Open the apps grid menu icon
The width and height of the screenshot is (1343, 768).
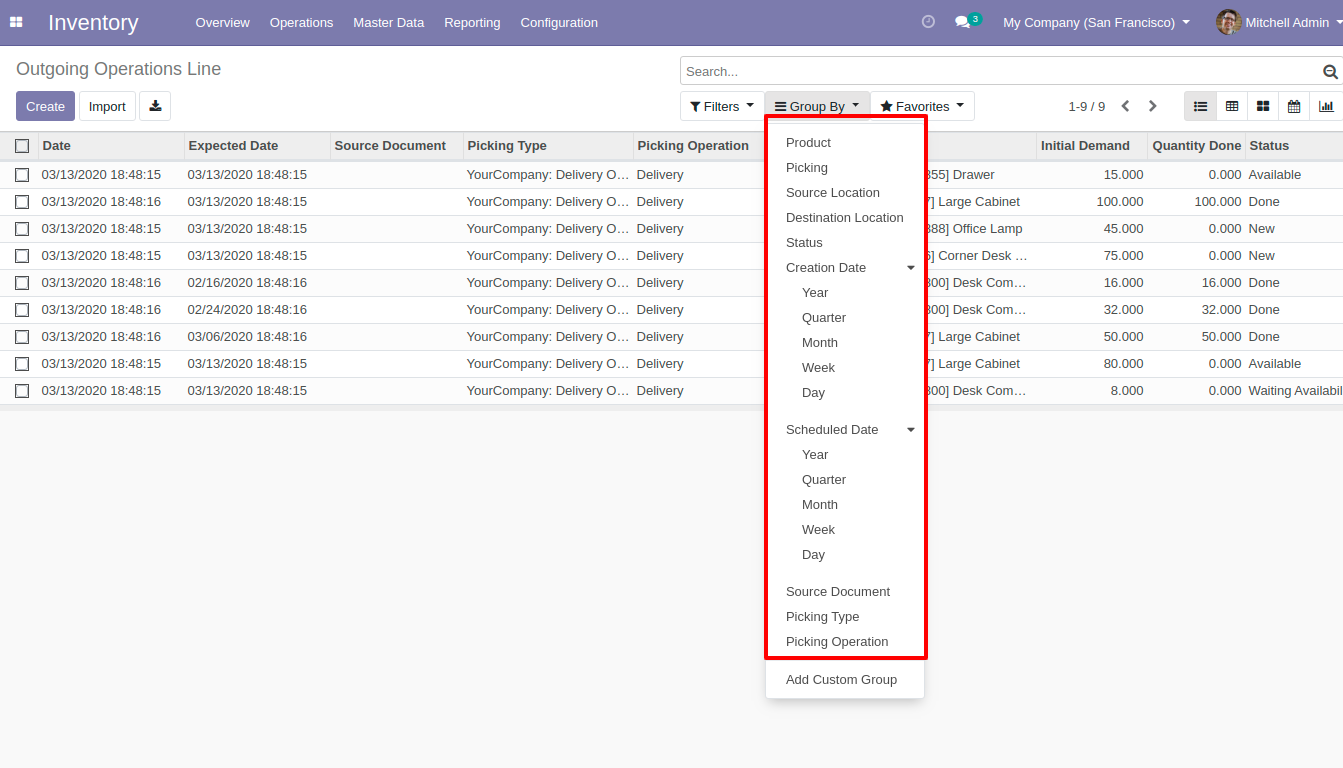pyautogui.click(x=16, y=22)
